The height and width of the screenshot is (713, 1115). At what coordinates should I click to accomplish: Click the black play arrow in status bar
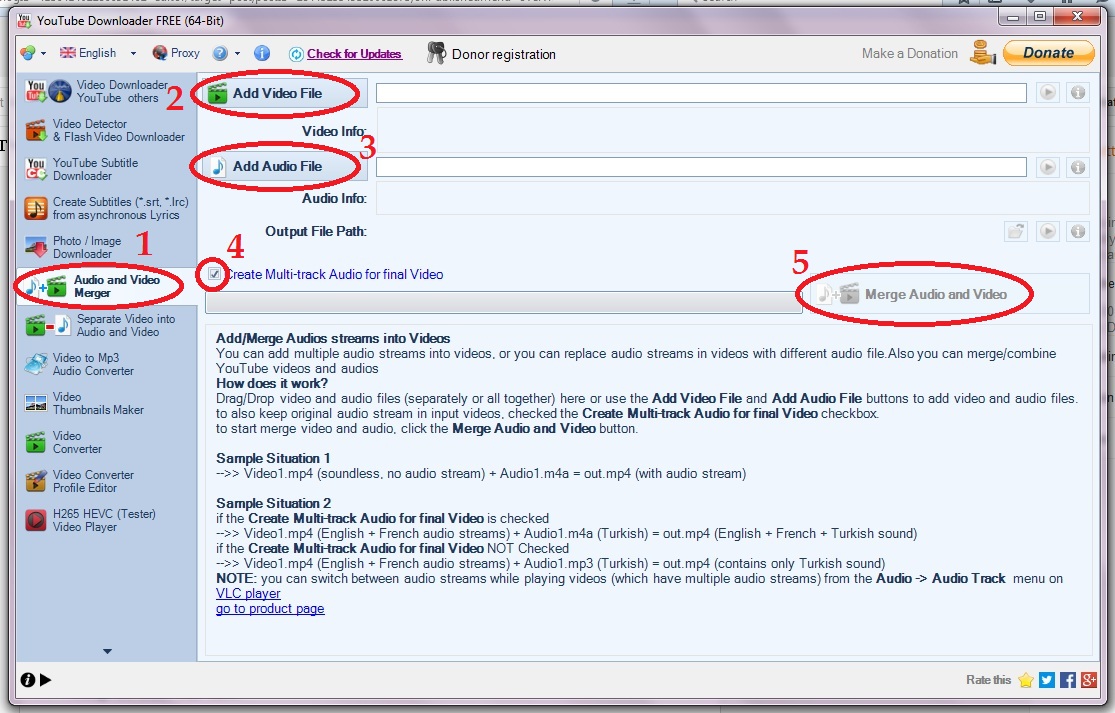point(46,680)
